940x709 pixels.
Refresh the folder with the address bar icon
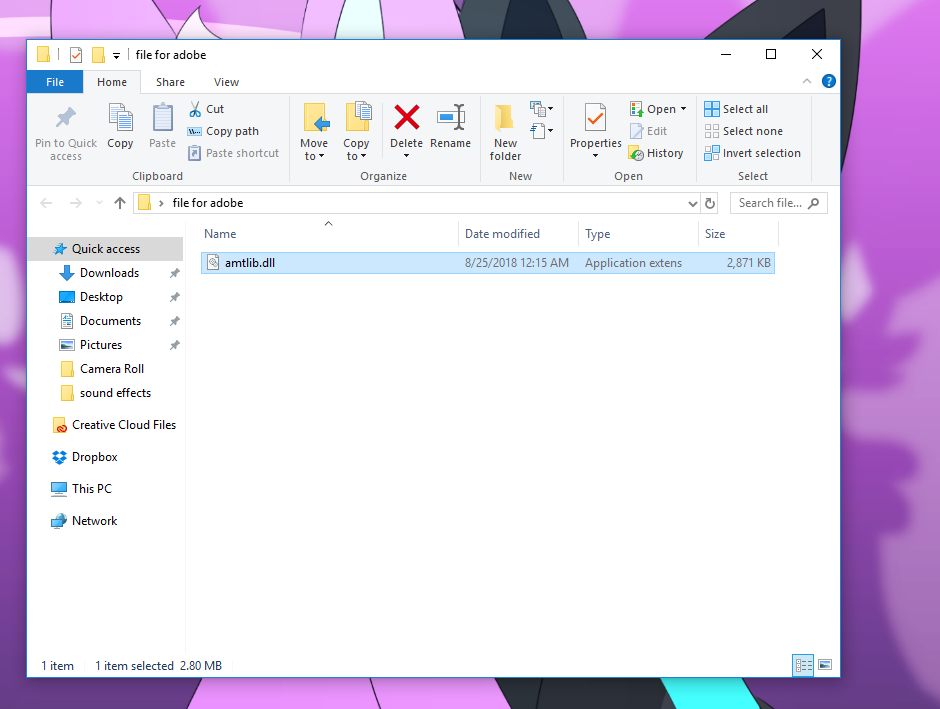709,202
